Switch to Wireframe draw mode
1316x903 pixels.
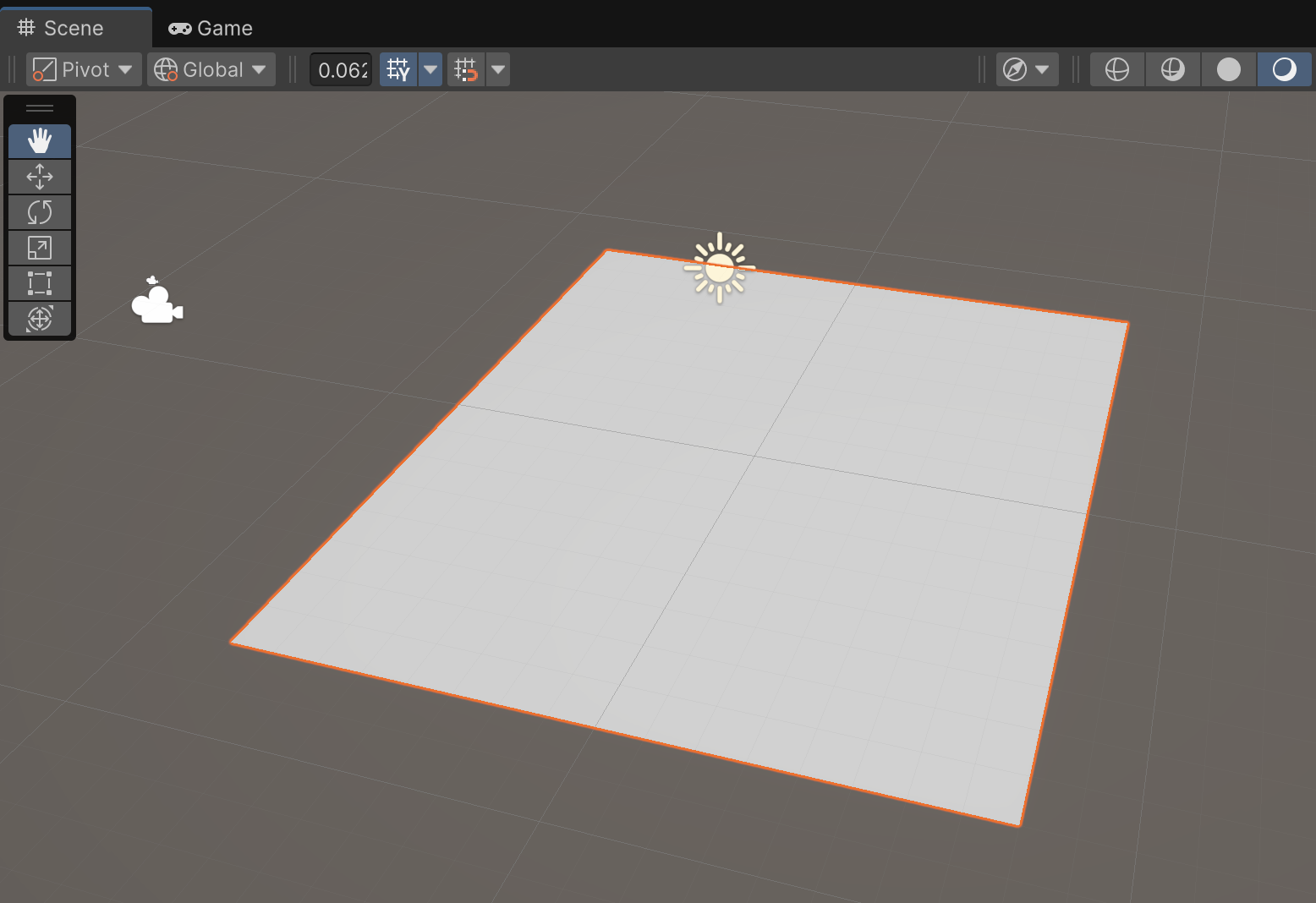tap(1117, 69)
